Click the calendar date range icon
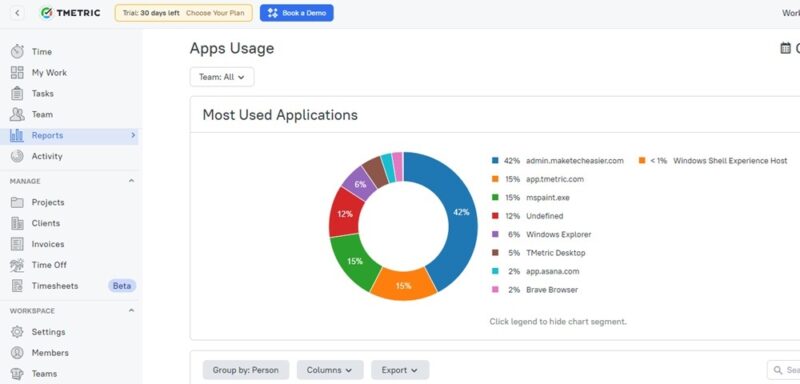Viewport: 800px width, 384px height. coord(786,48)
